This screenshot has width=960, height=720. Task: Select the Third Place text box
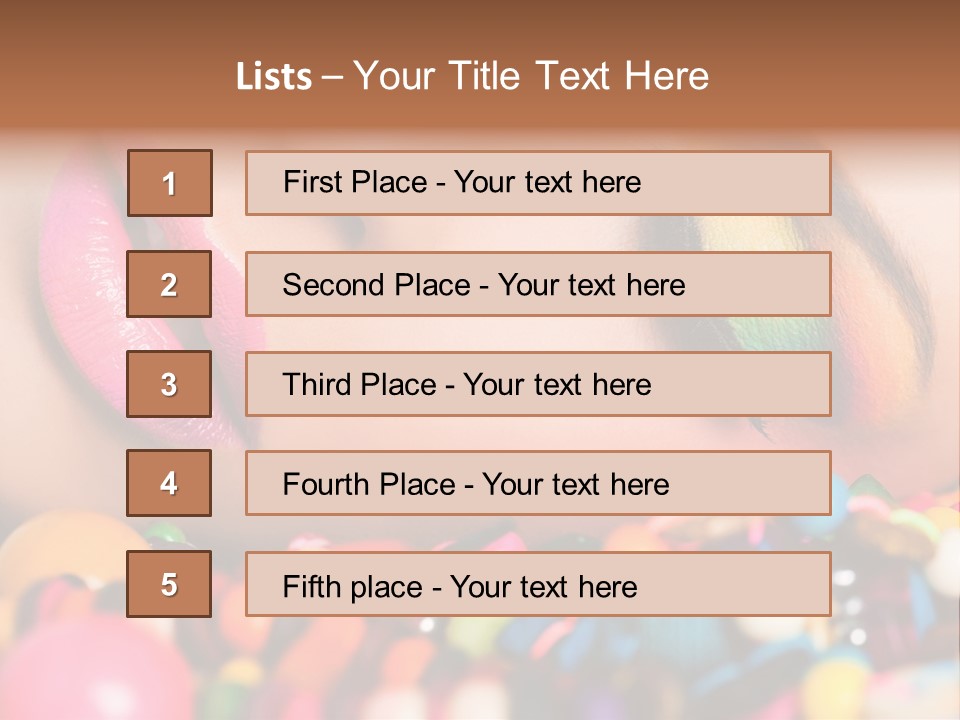click(538, 384)
